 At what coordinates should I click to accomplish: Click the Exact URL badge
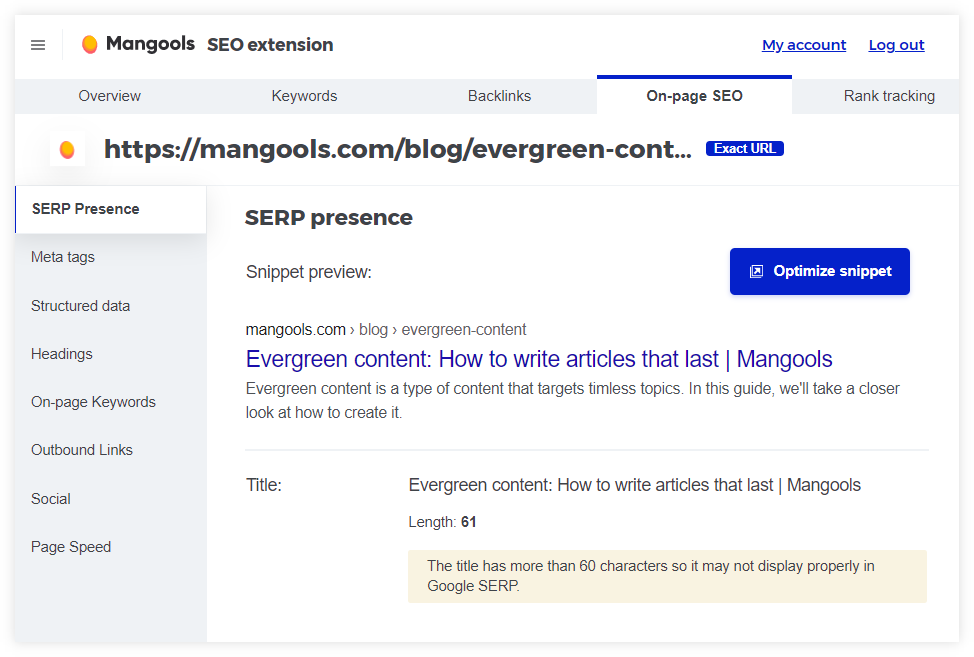click(745, 148)
